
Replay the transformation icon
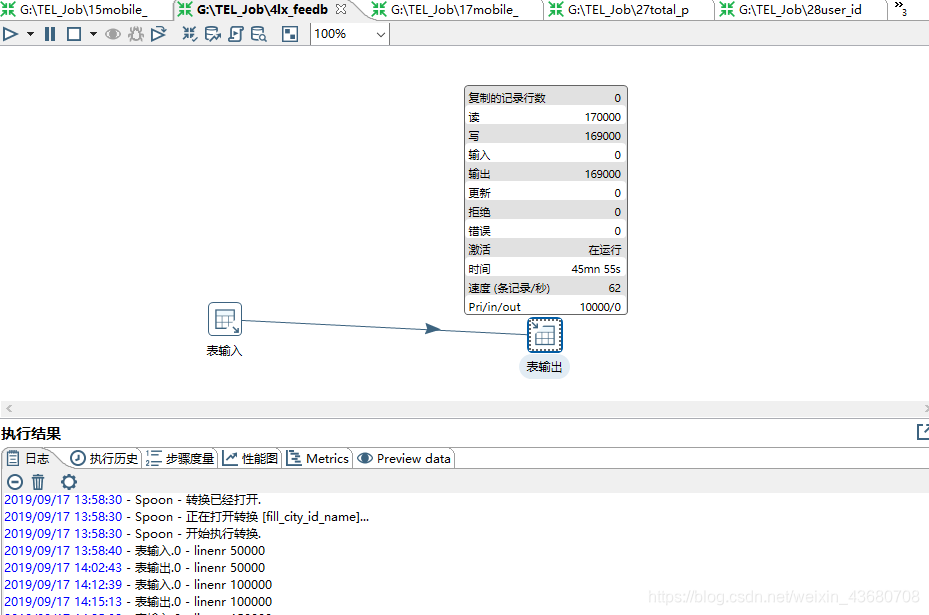tap(158, 34)
